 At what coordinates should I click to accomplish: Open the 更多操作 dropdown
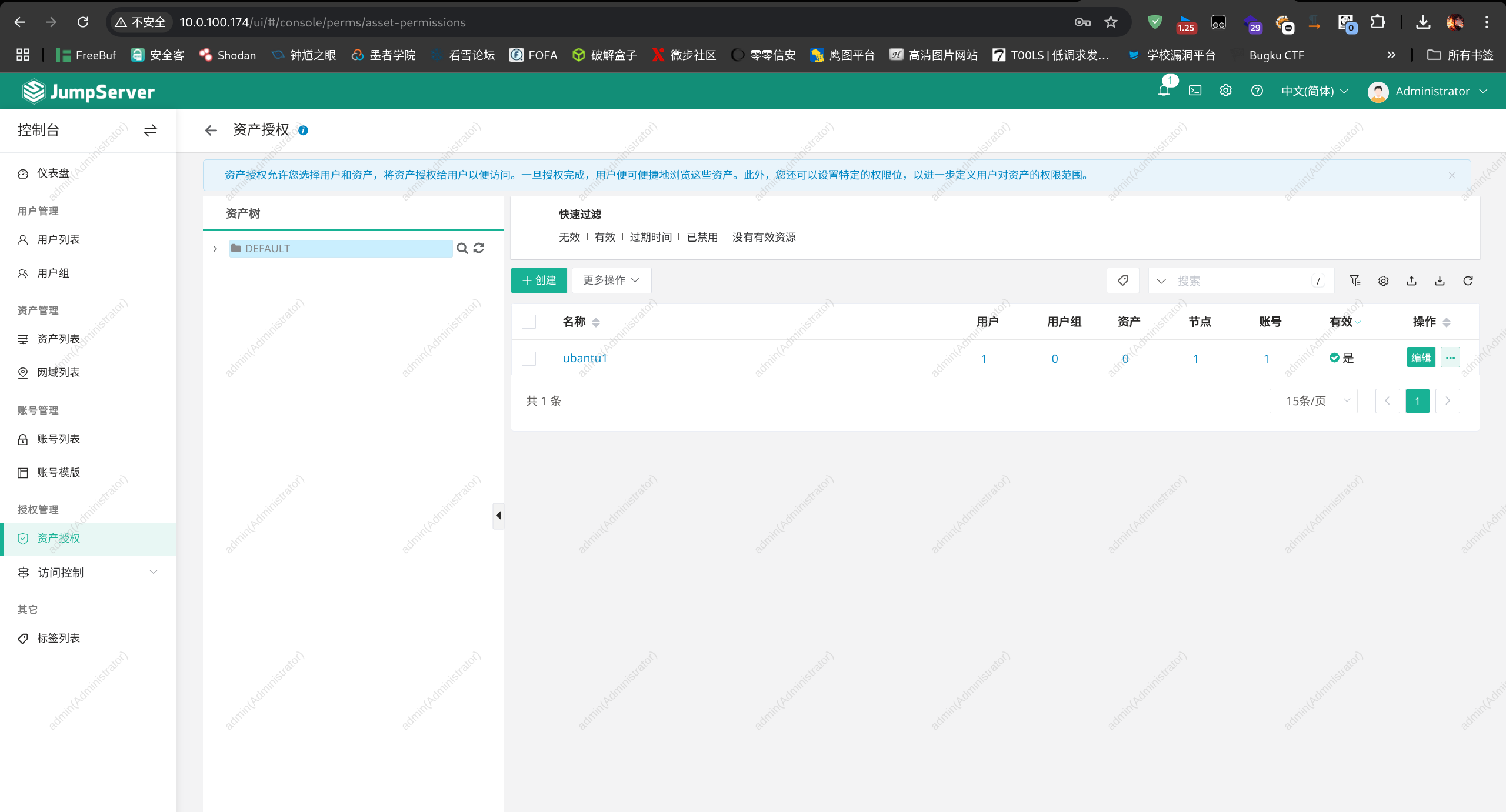tap(611, 280)
